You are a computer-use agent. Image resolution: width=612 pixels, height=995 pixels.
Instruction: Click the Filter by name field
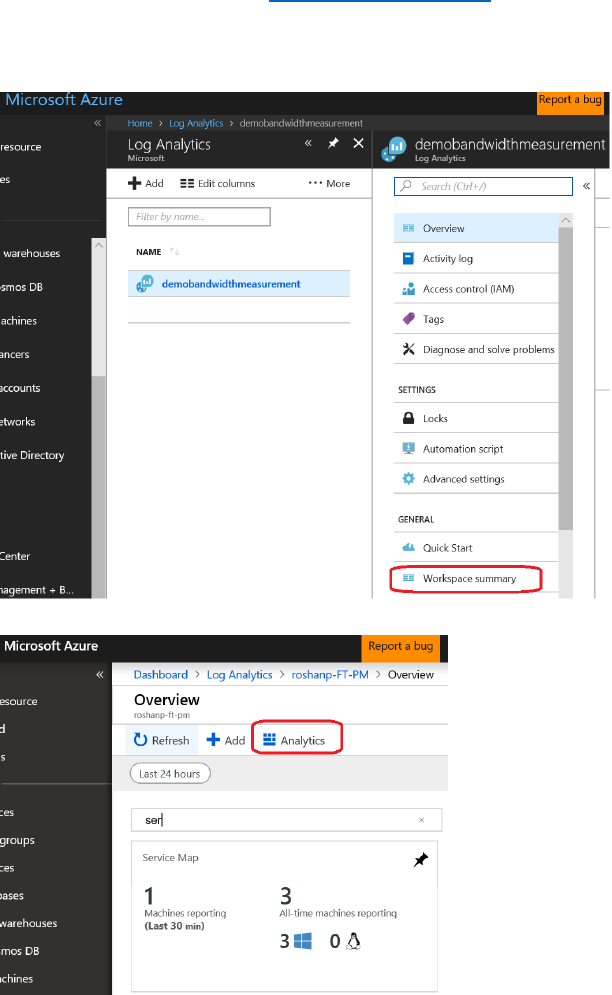click(x=200, y=217)
